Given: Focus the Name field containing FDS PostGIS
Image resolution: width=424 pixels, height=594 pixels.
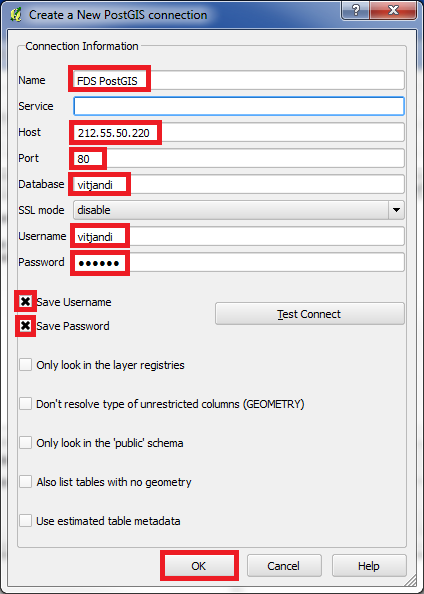Looking at the screenshot, I should point(239,80).
